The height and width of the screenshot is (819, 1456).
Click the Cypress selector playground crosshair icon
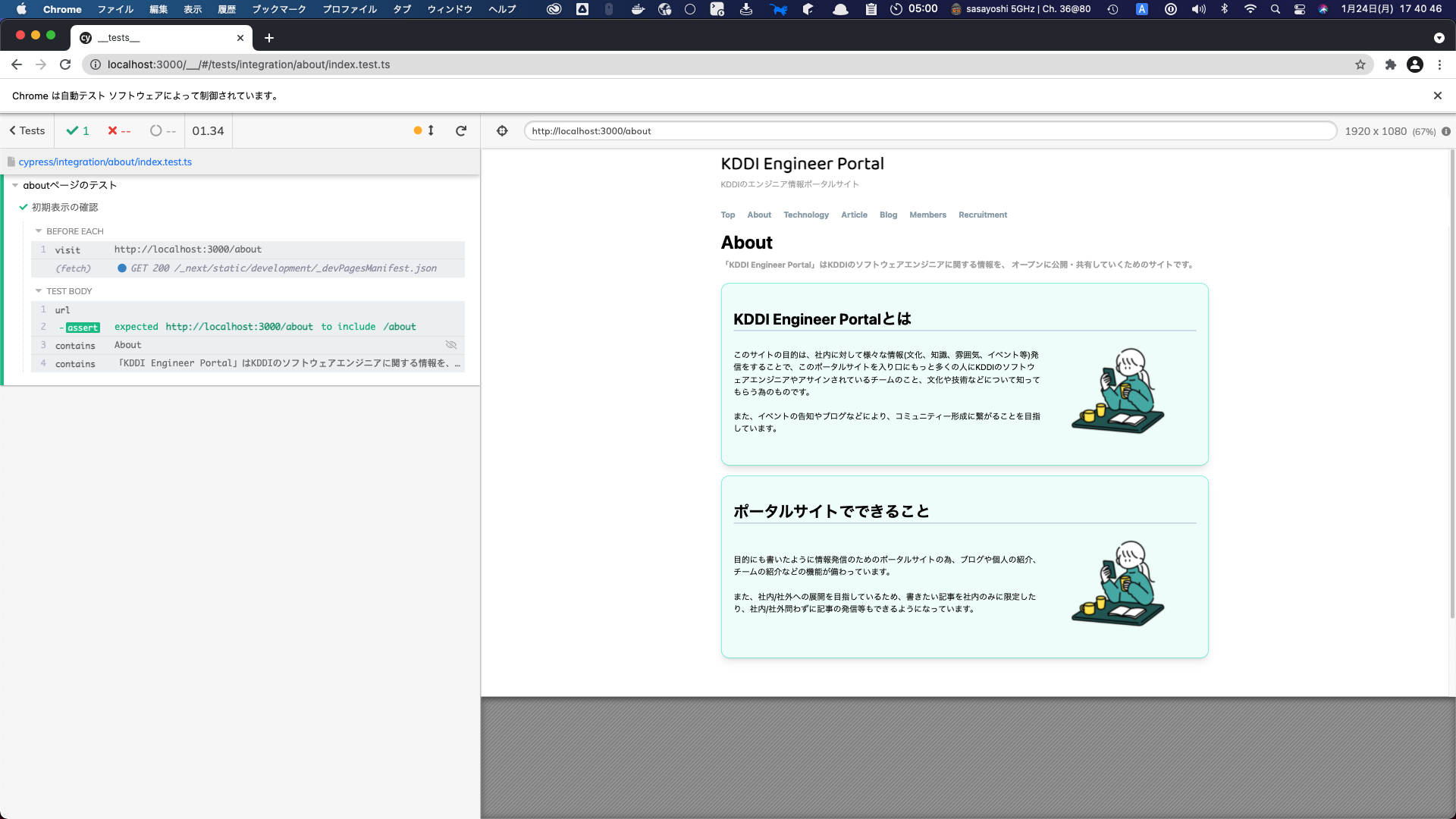coord(502,130)
